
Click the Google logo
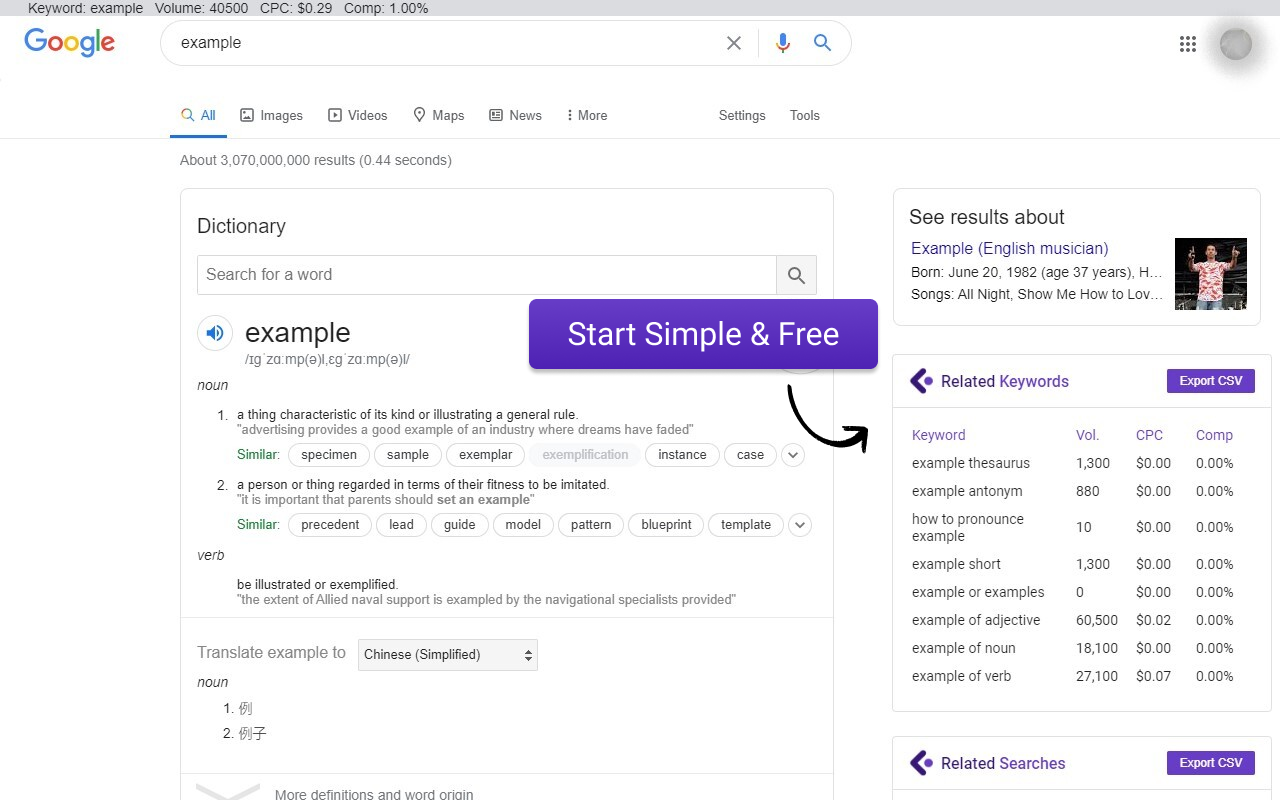[x=69, y=42]
